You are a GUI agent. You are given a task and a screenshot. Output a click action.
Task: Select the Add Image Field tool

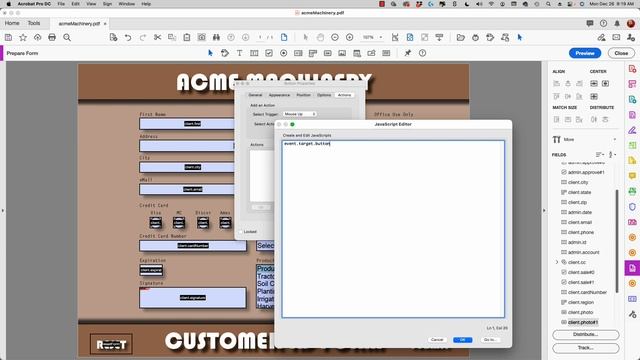pos(342,53)
